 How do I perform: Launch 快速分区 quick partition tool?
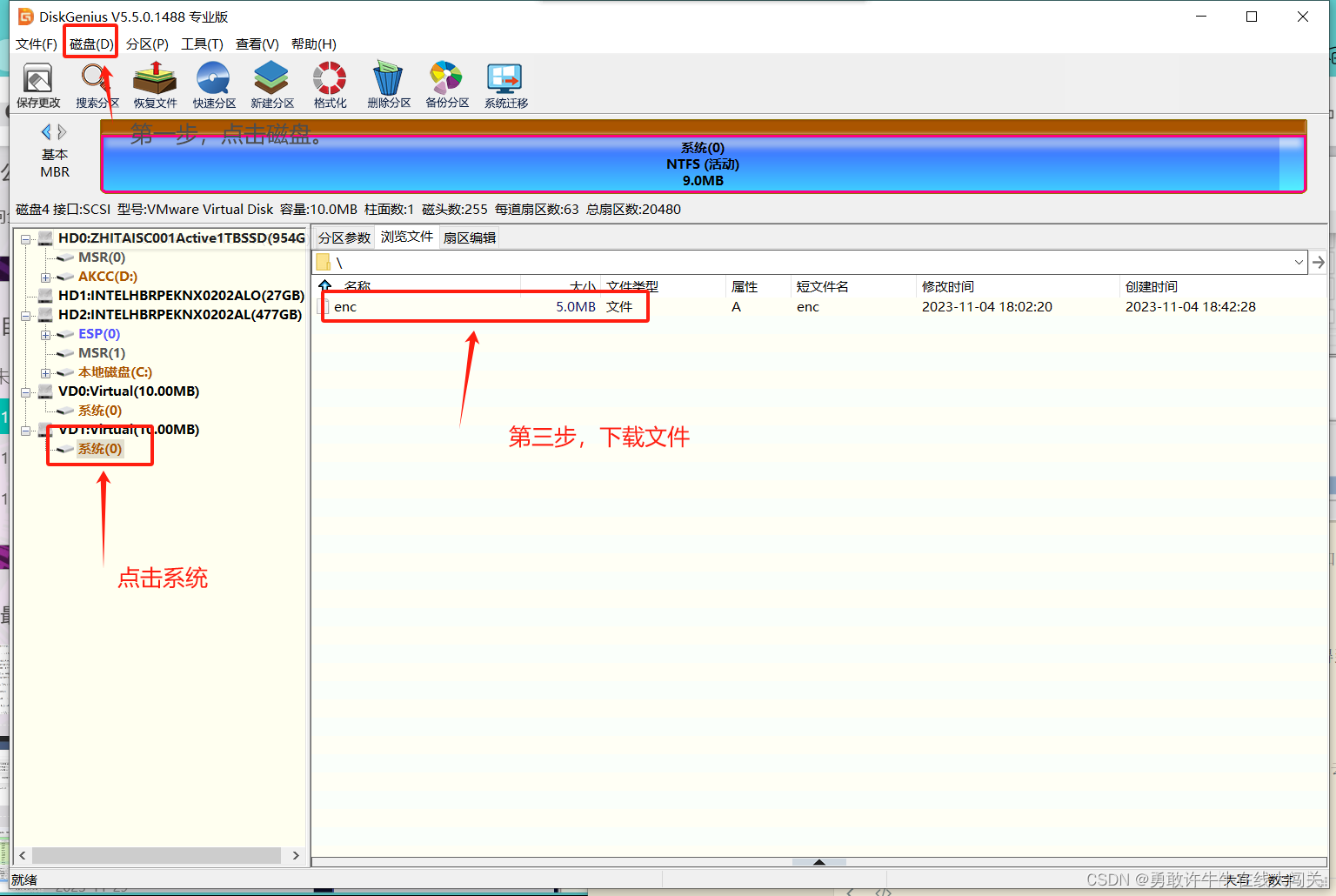(x=213, y=84)
